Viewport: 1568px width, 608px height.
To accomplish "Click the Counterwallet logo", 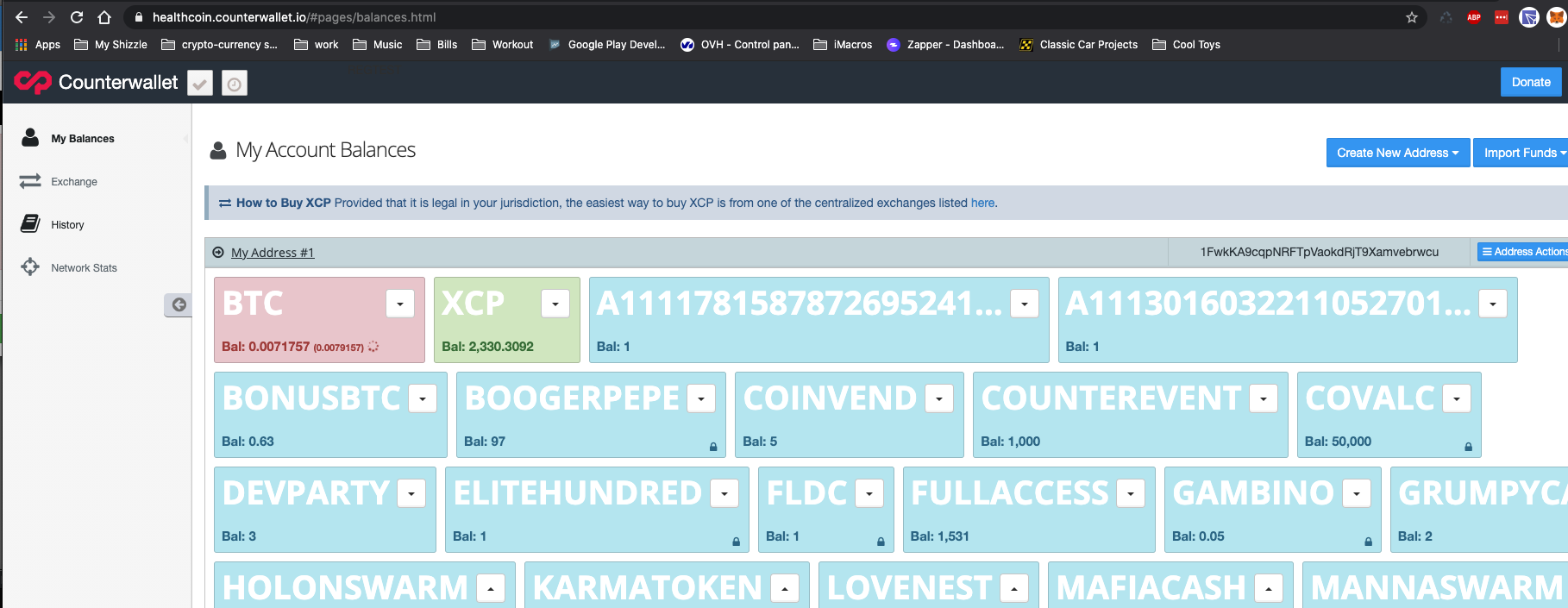I will tap(96, 82).
